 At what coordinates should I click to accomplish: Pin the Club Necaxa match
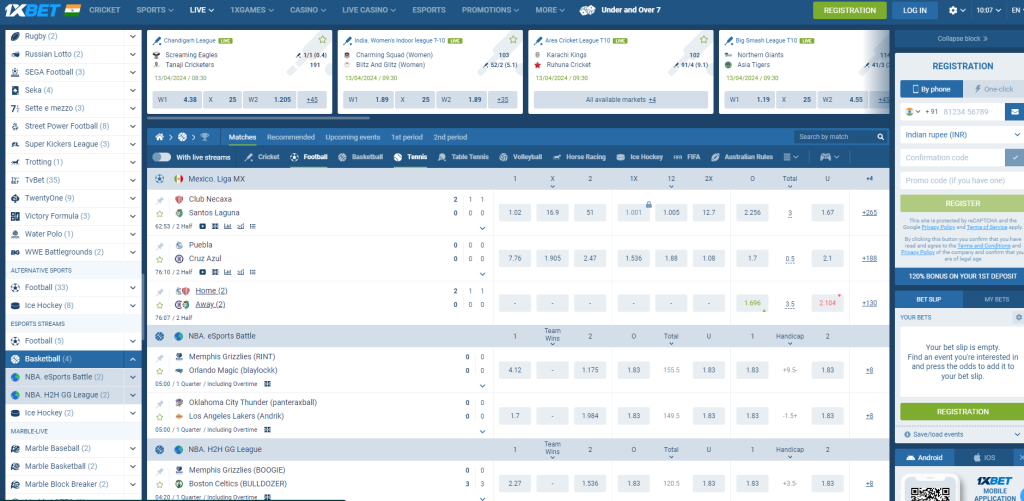pyautogui.click(x=159, y=200)
